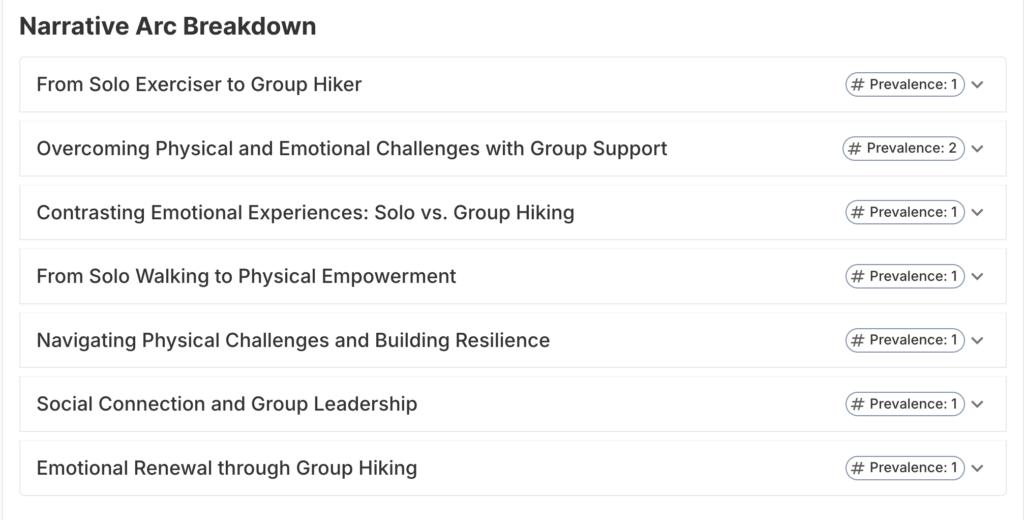Screen dimensions: 1024x520
Task: Select 'Navigating Physical Challenges and Building Resilience' title
Action: (x=293, y=341)
